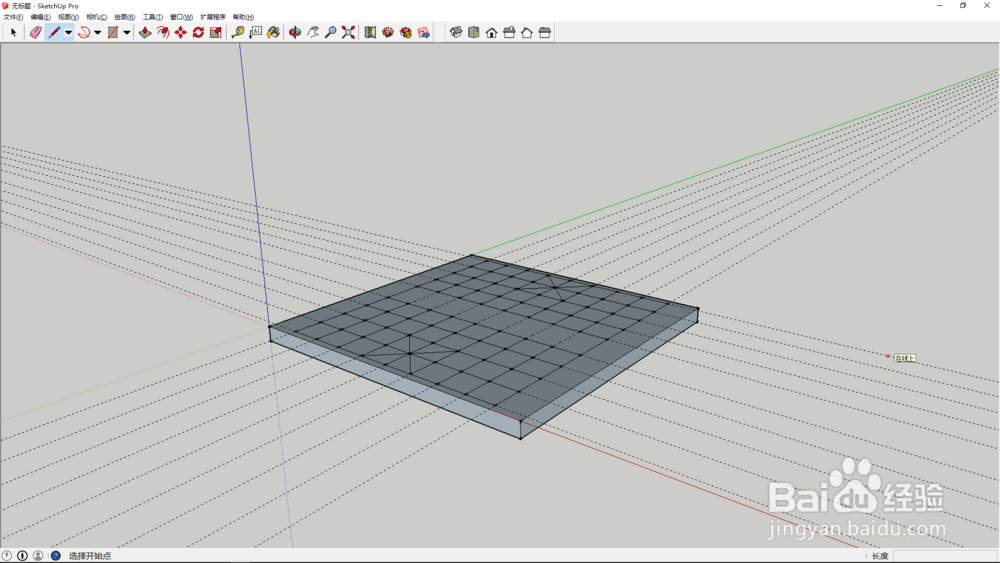Select the Push/Pull tool
The image size is (1000, 563).
[145, 33]
